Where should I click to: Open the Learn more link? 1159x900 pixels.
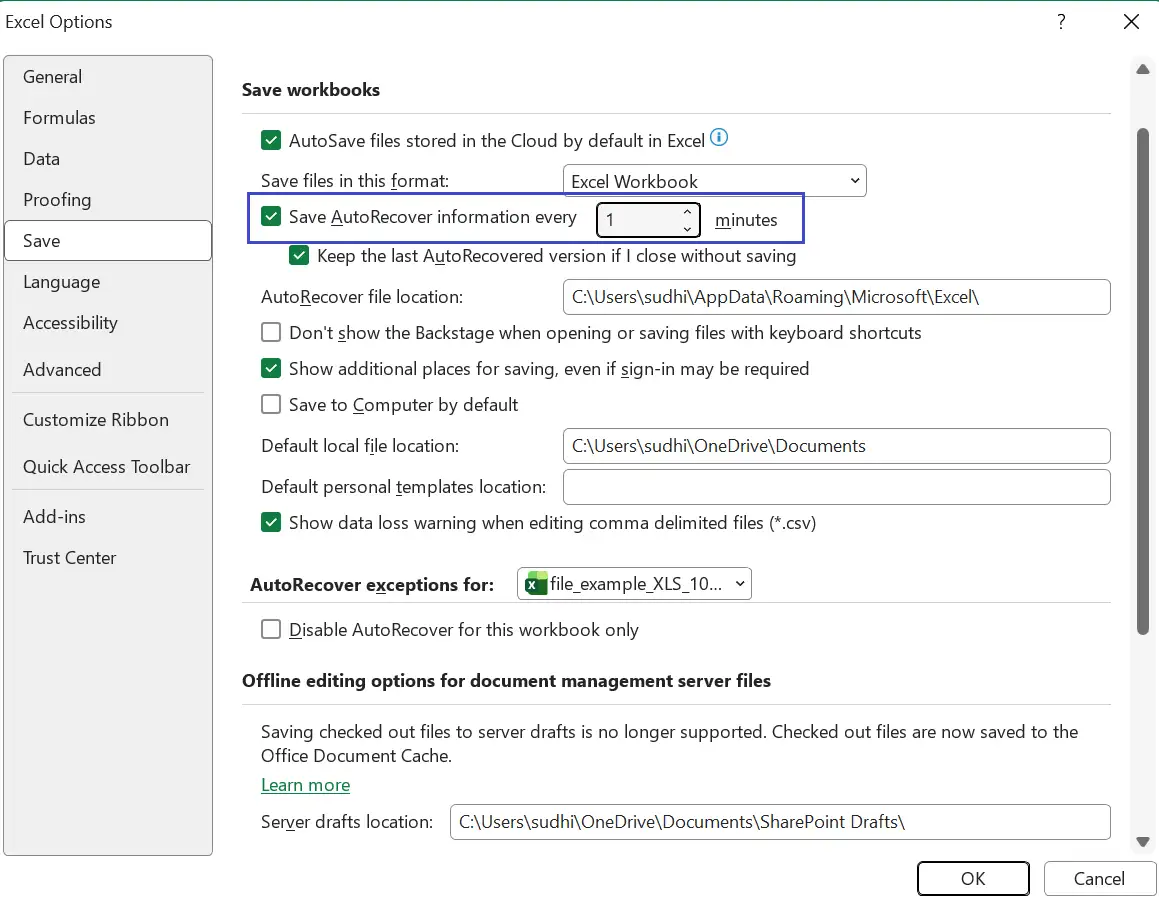pyautogui.click(x=305, y=785)
